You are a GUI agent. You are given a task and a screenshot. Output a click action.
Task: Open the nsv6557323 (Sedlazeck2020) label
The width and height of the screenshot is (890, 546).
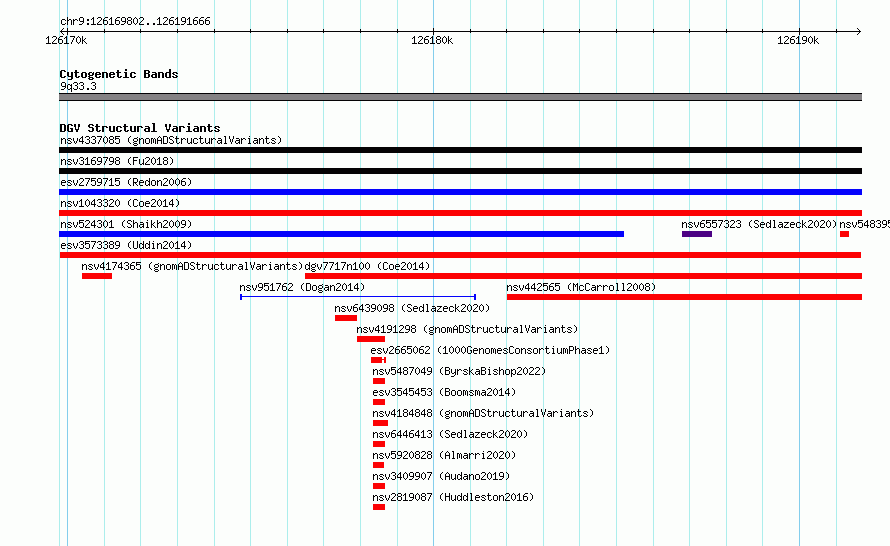759,224
